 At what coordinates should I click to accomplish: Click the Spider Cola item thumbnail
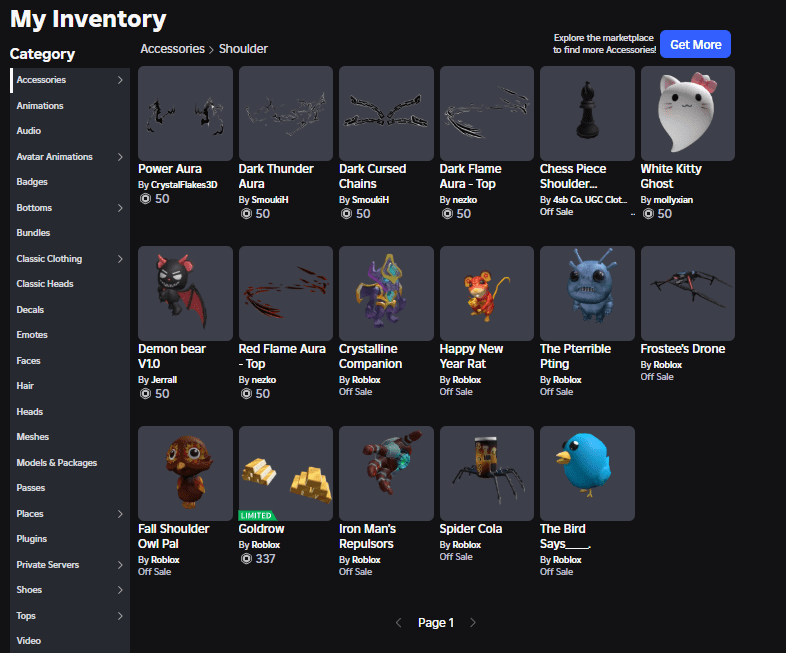pyautogui.click(x=486, y=473)
